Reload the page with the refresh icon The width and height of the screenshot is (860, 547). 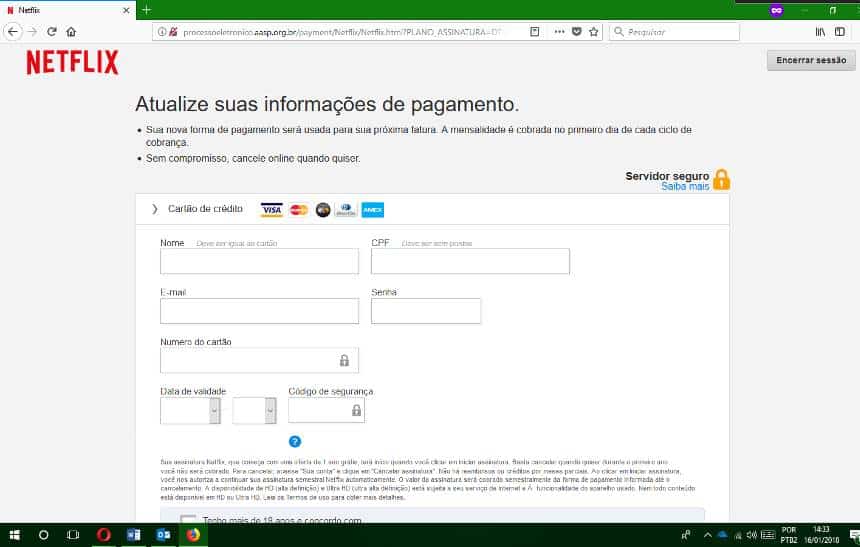pos(52,32)
